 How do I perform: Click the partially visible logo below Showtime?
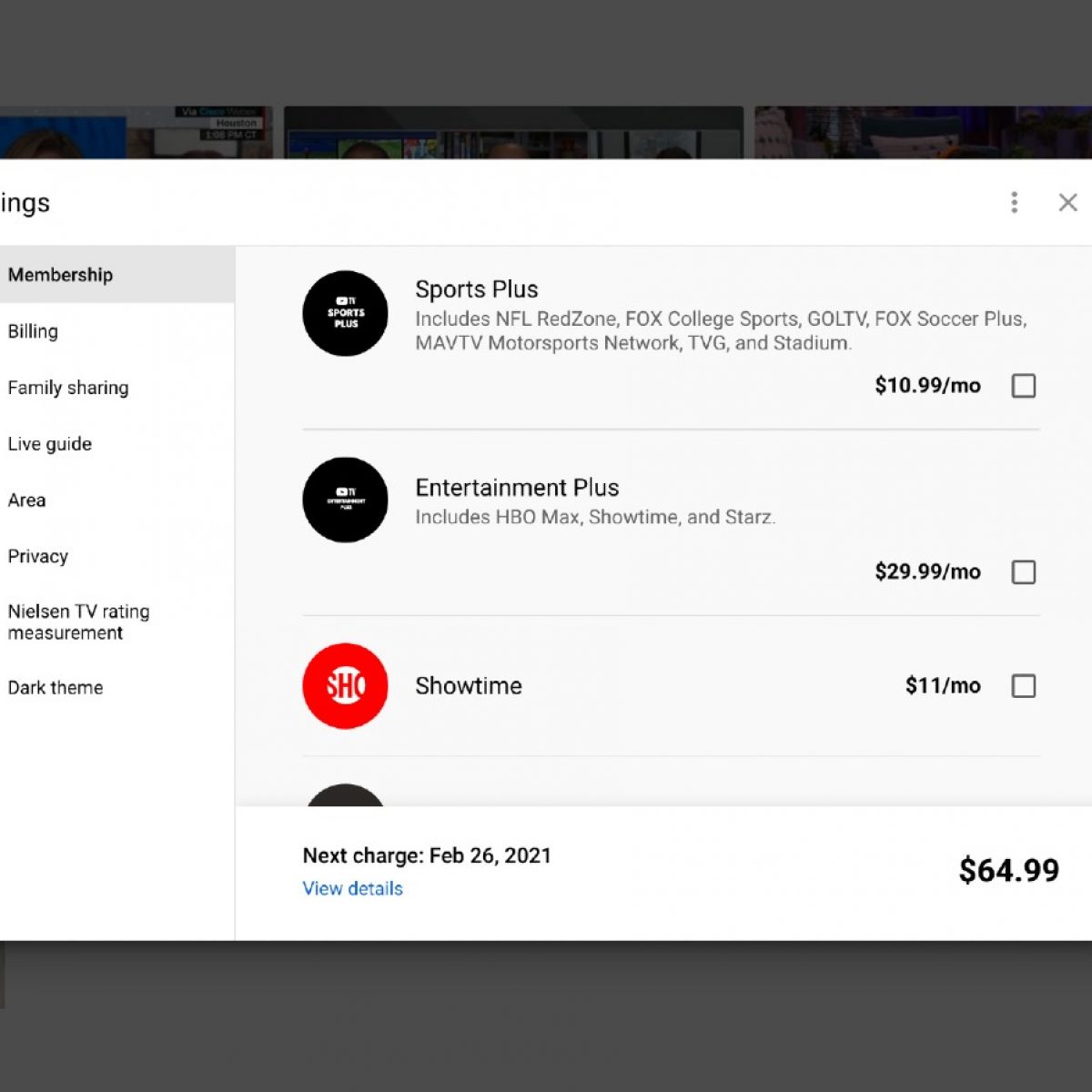coord(345,794)
